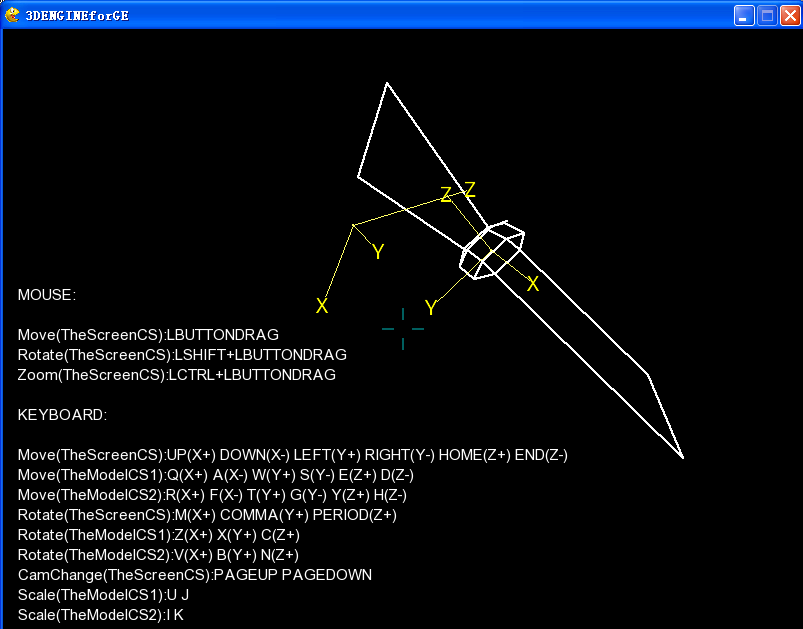Close the 3DENGINEforGE window
The height and width of the screenshot is (629, 803).
click(790, 15)
